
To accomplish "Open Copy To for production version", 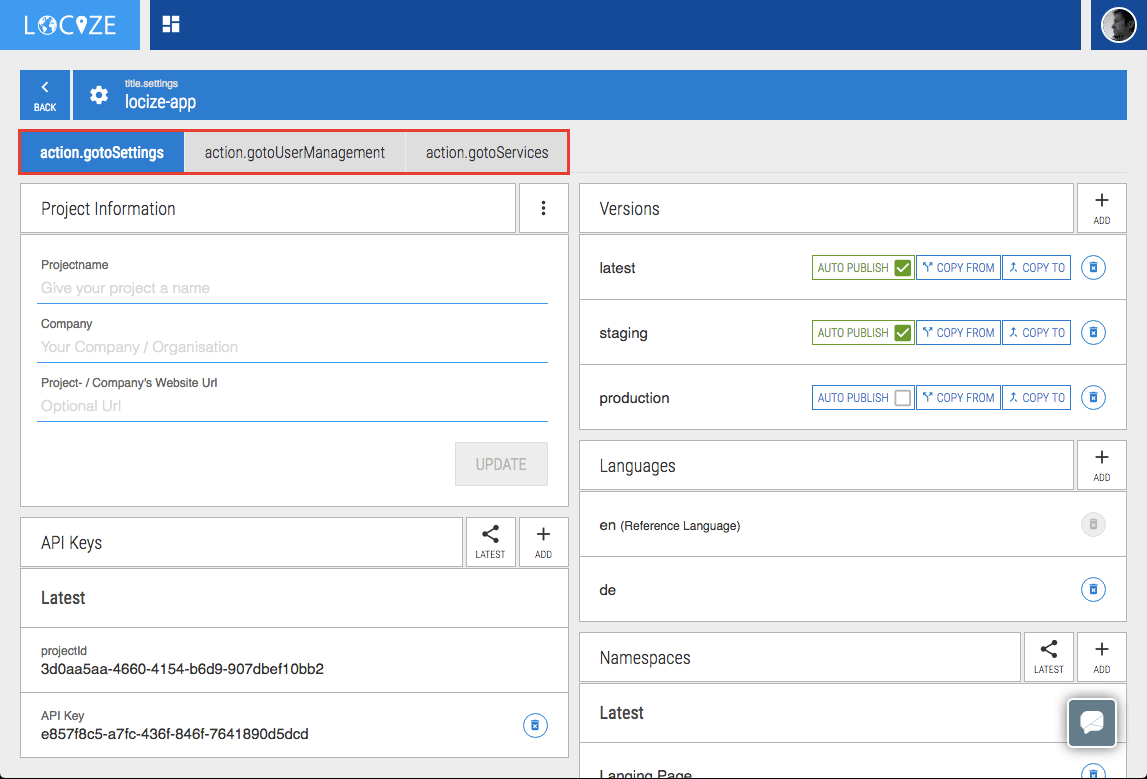I will 1036,398.
